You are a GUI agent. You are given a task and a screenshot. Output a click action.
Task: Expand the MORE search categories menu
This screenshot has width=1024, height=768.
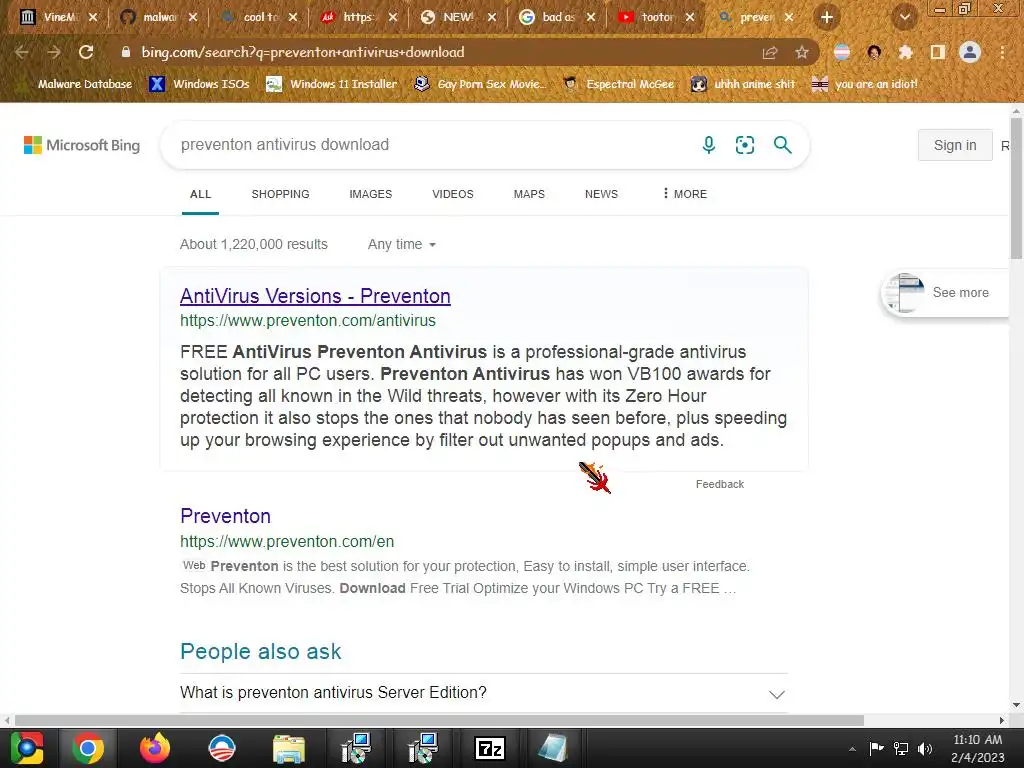684,194
